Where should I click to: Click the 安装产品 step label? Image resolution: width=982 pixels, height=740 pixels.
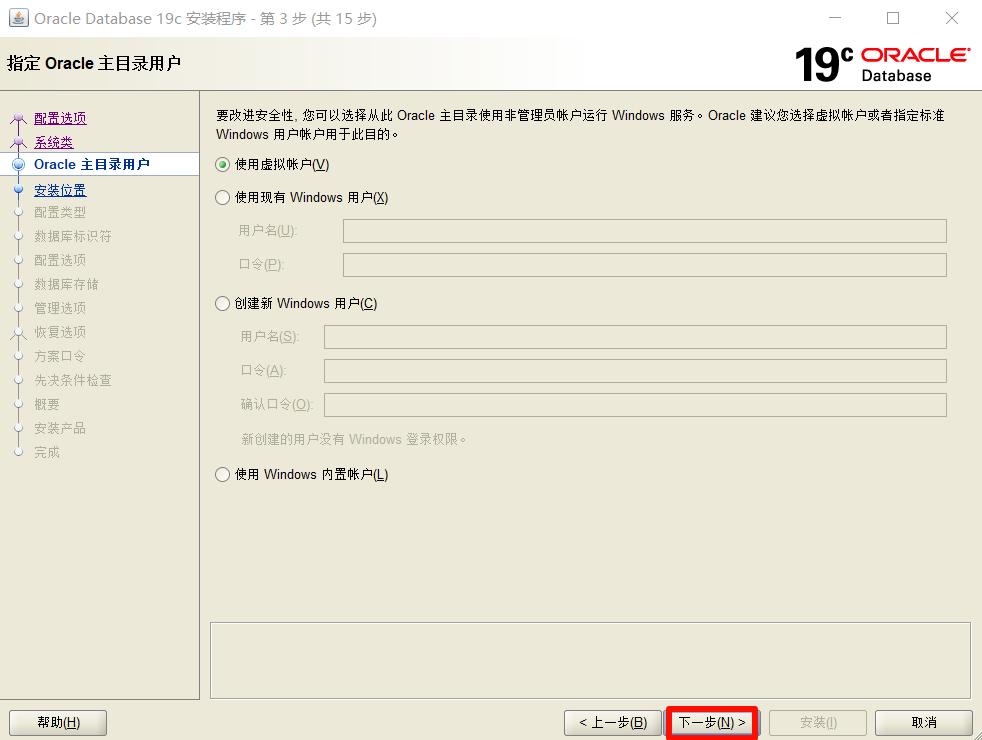[60, 429]
